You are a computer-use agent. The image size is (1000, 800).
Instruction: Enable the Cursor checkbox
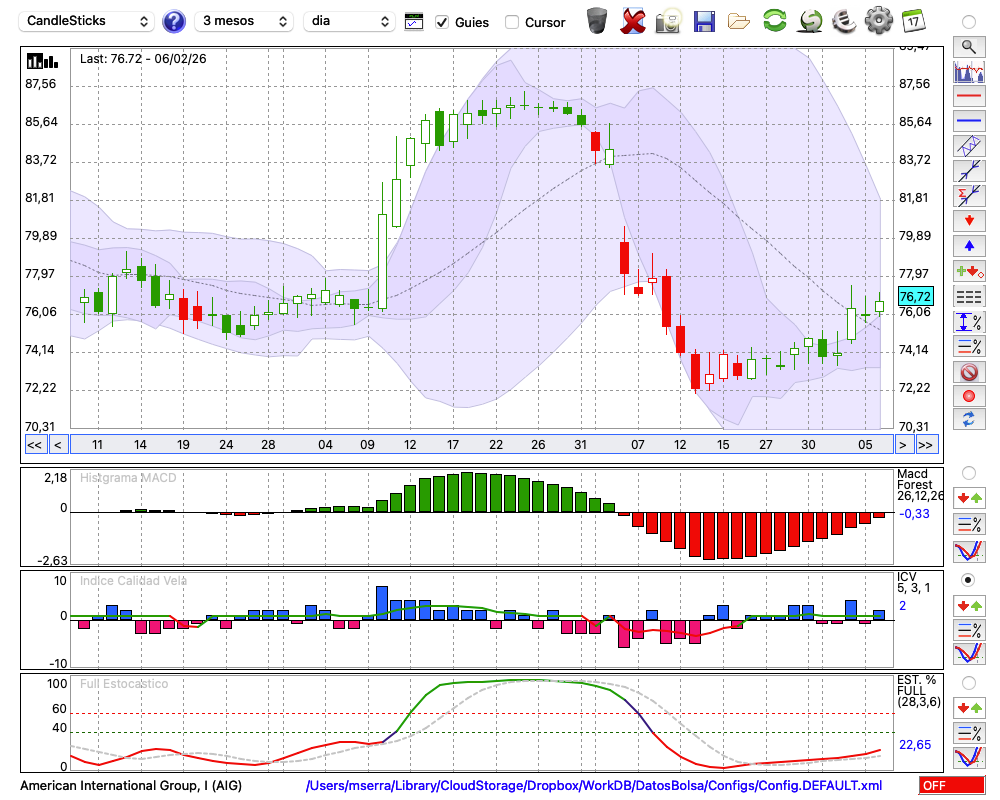pos(512,22)
